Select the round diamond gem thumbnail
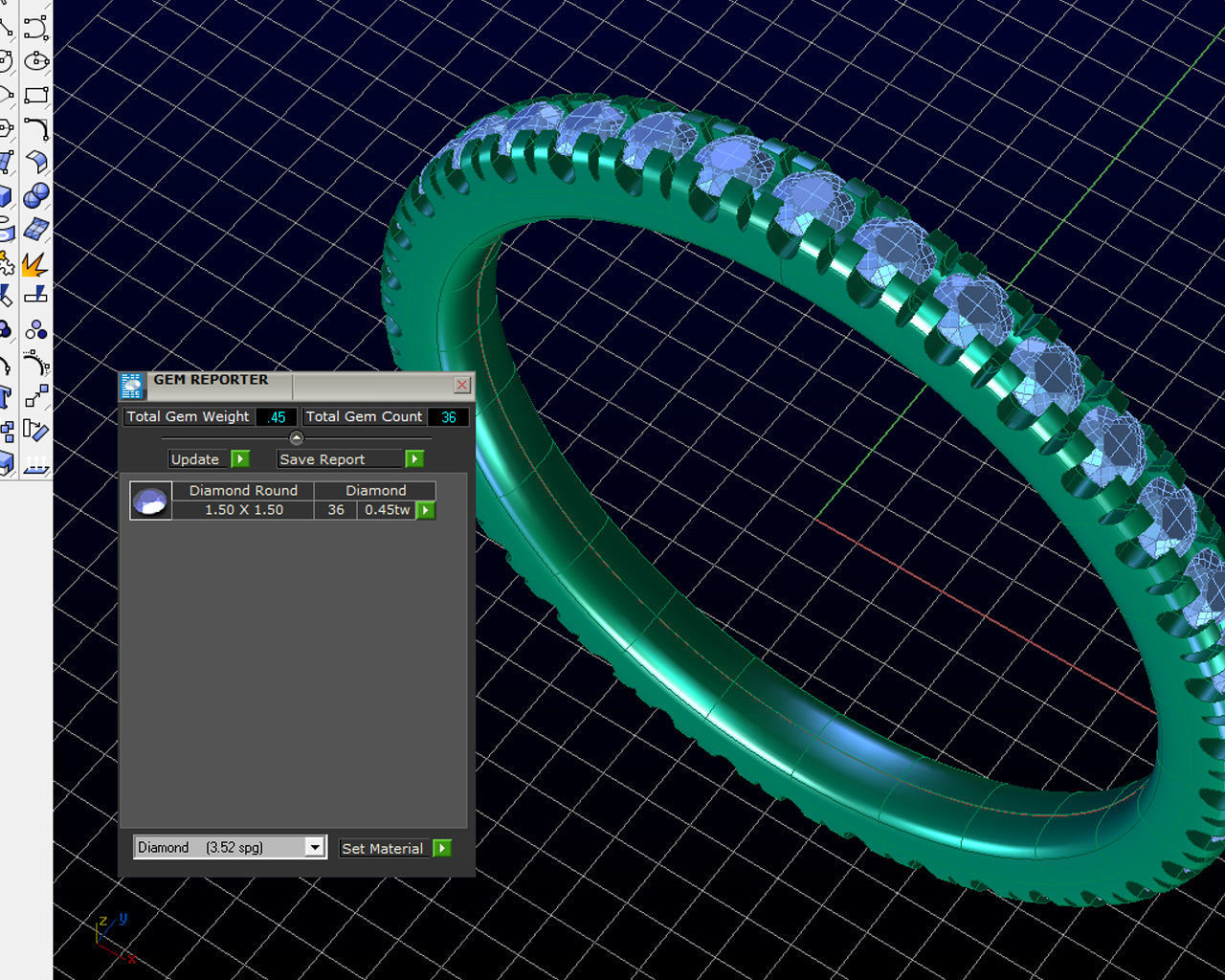The image size is (1225, 980). [x=150, y=501]
